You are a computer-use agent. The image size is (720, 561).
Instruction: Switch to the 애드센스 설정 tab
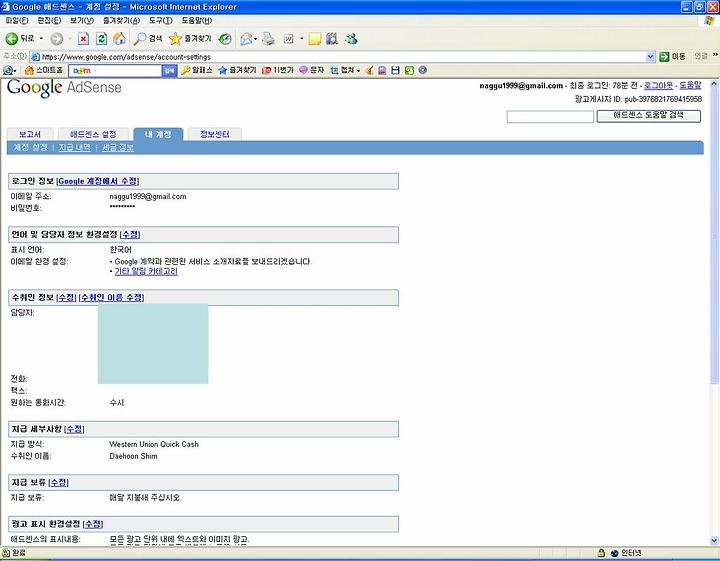[x=93, y=134]
